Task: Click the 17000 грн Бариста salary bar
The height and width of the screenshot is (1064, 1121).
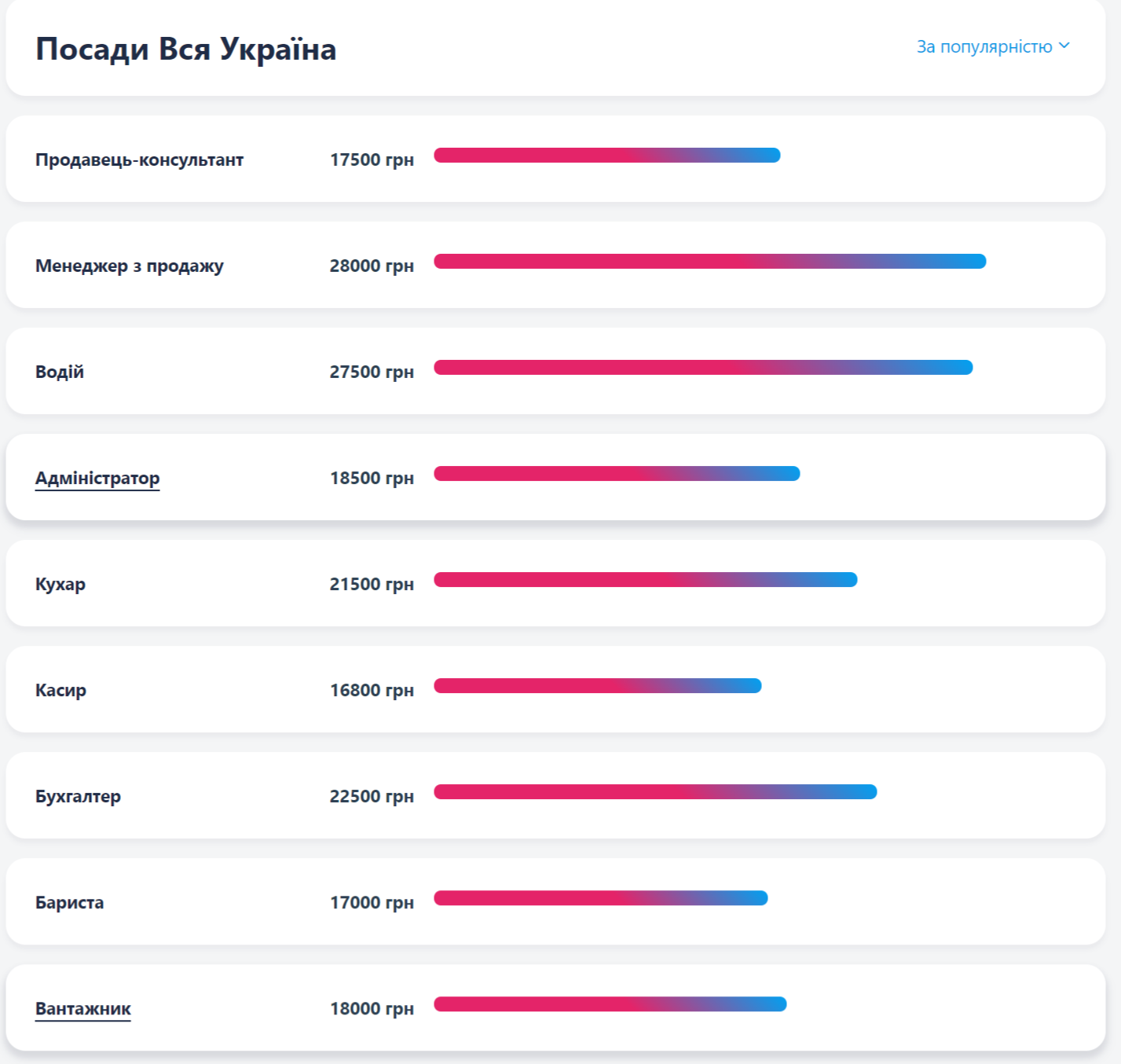Action: pos(600,898)
